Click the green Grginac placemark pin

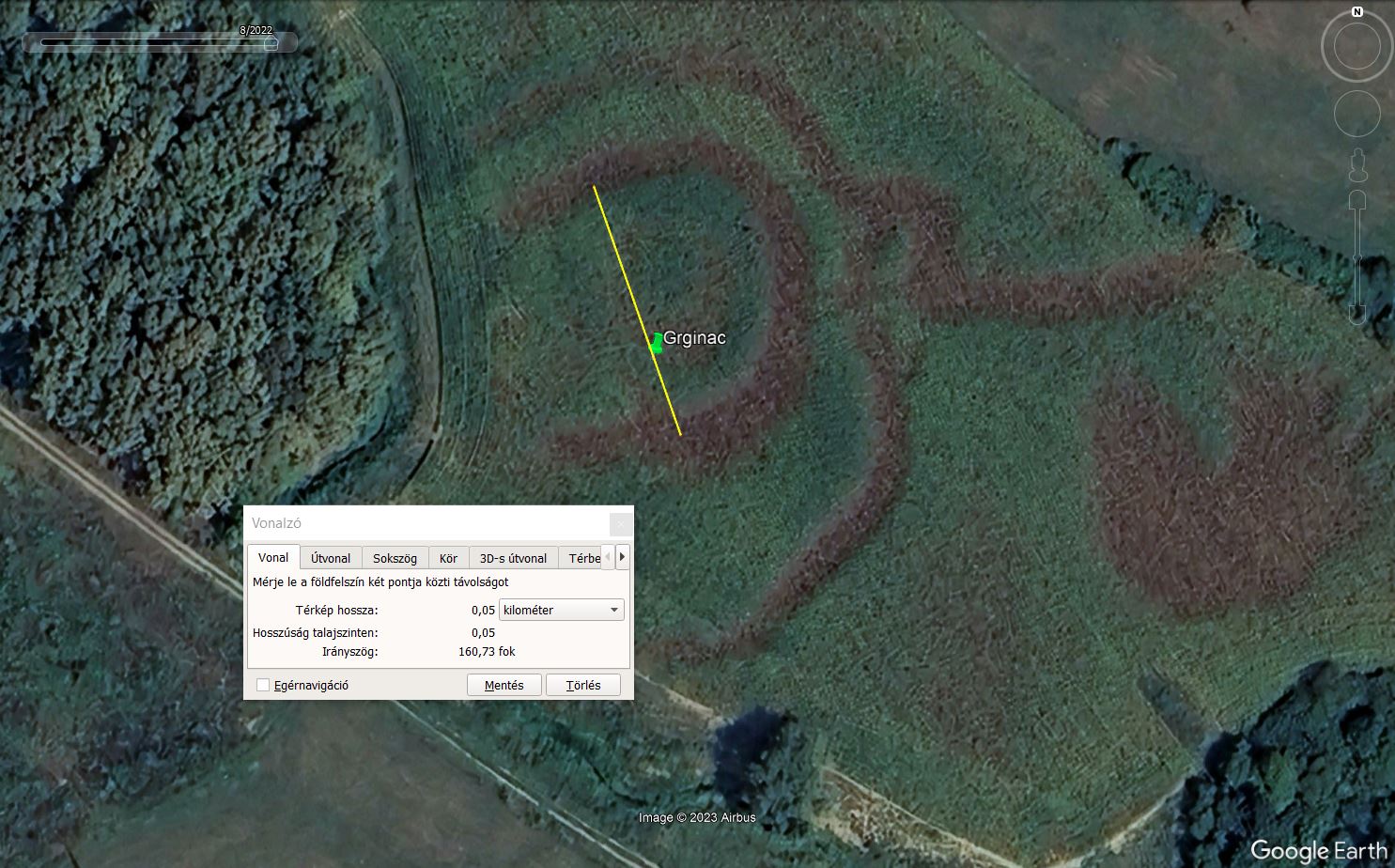[x=657, y=344]
